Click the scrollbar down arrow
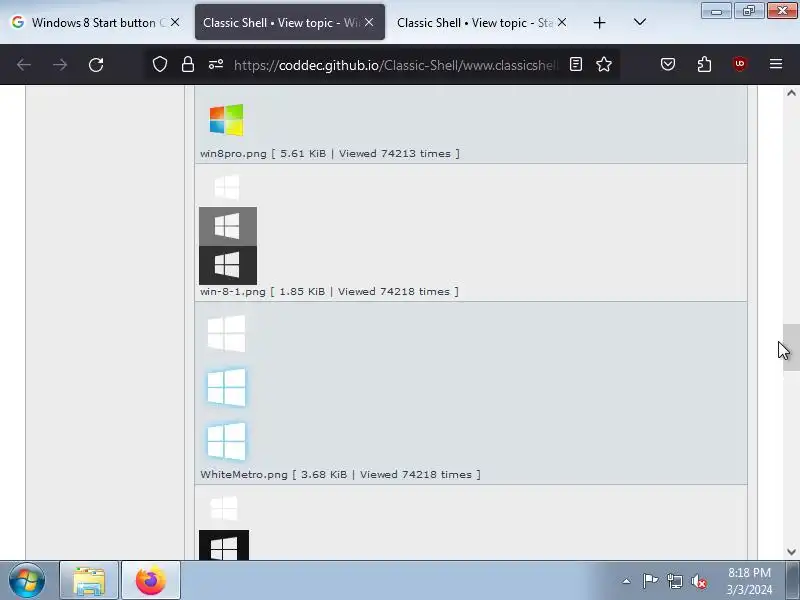Screen dimensions: 800x600 point(791,552)
